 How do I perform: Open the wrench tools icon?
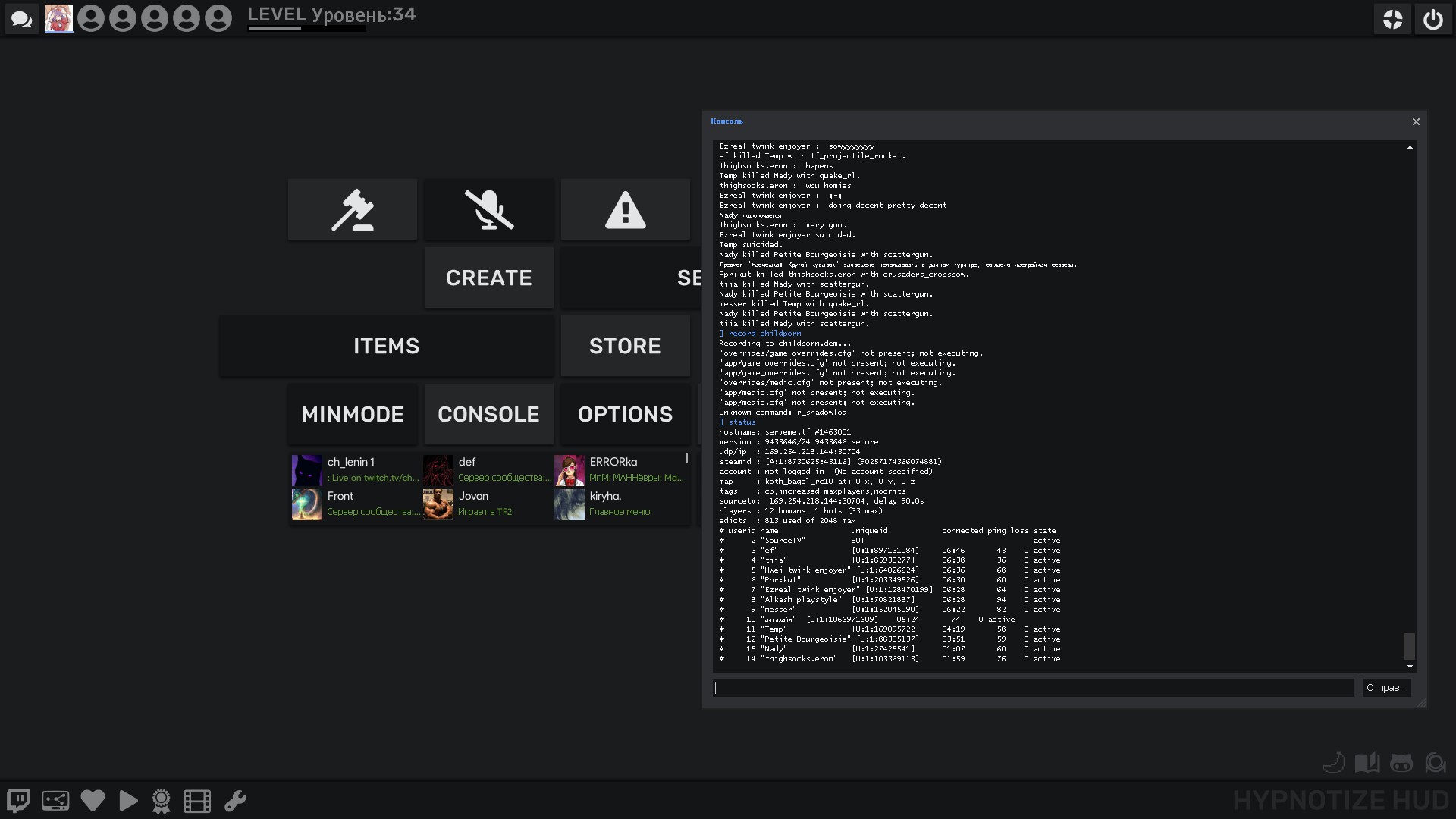(235, 801)
